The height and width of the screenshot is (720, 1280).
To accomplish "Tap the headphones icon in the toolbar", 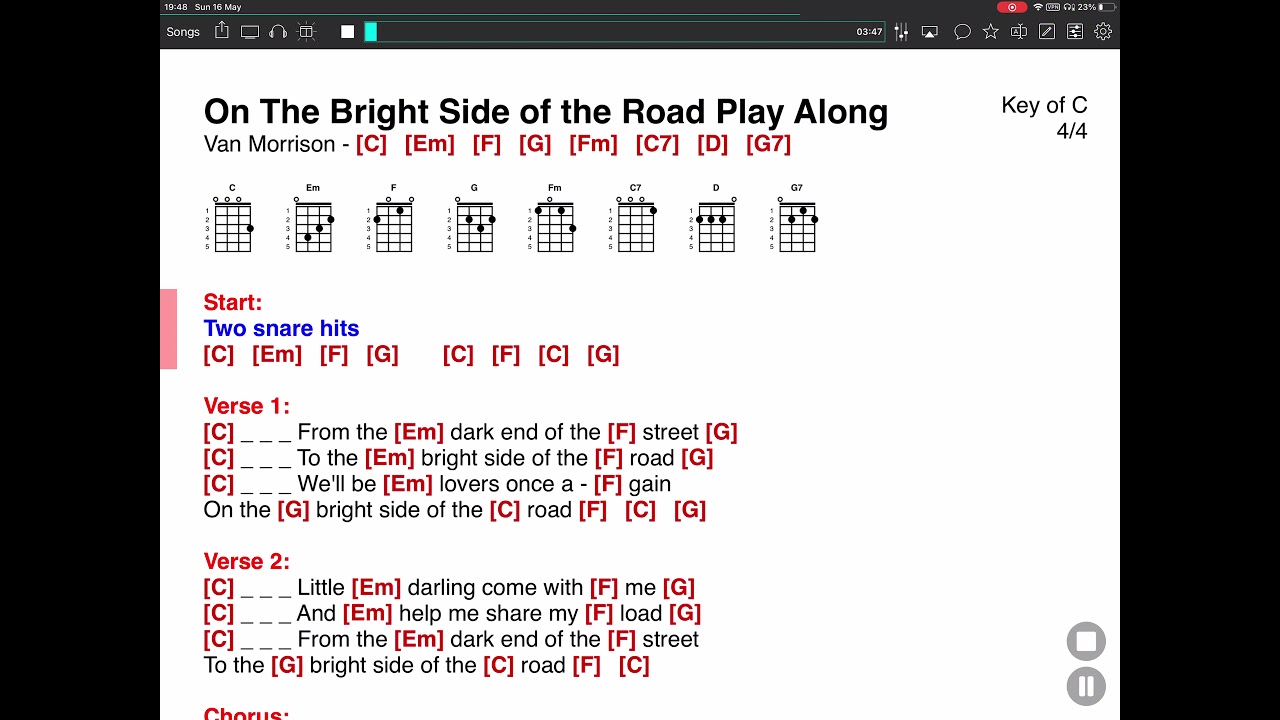I will tap(278, 32).
